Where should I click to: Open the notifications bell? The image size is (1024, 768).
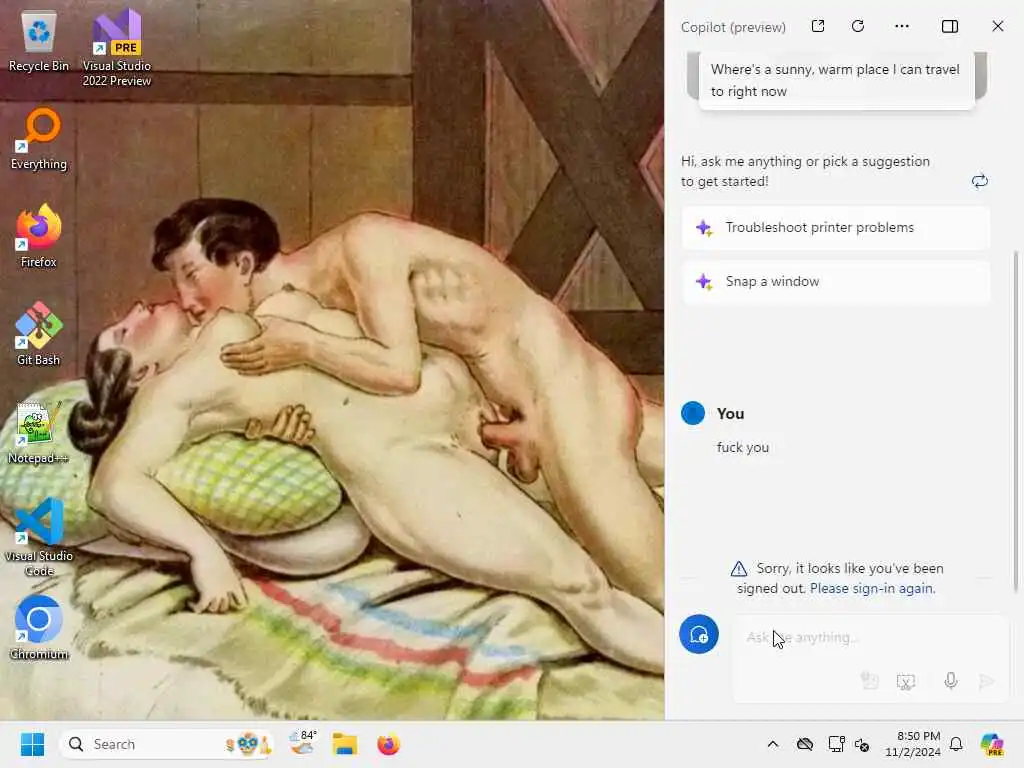956,744
